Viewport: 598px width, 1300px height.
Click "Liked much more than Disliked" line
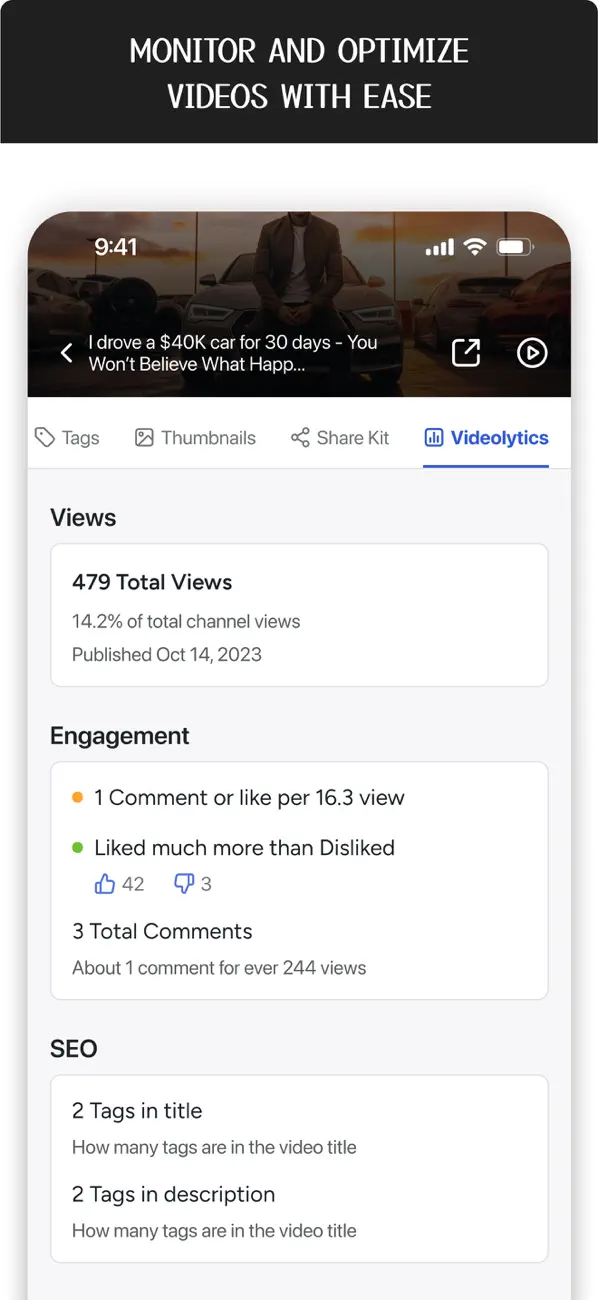tap(244, 848)
